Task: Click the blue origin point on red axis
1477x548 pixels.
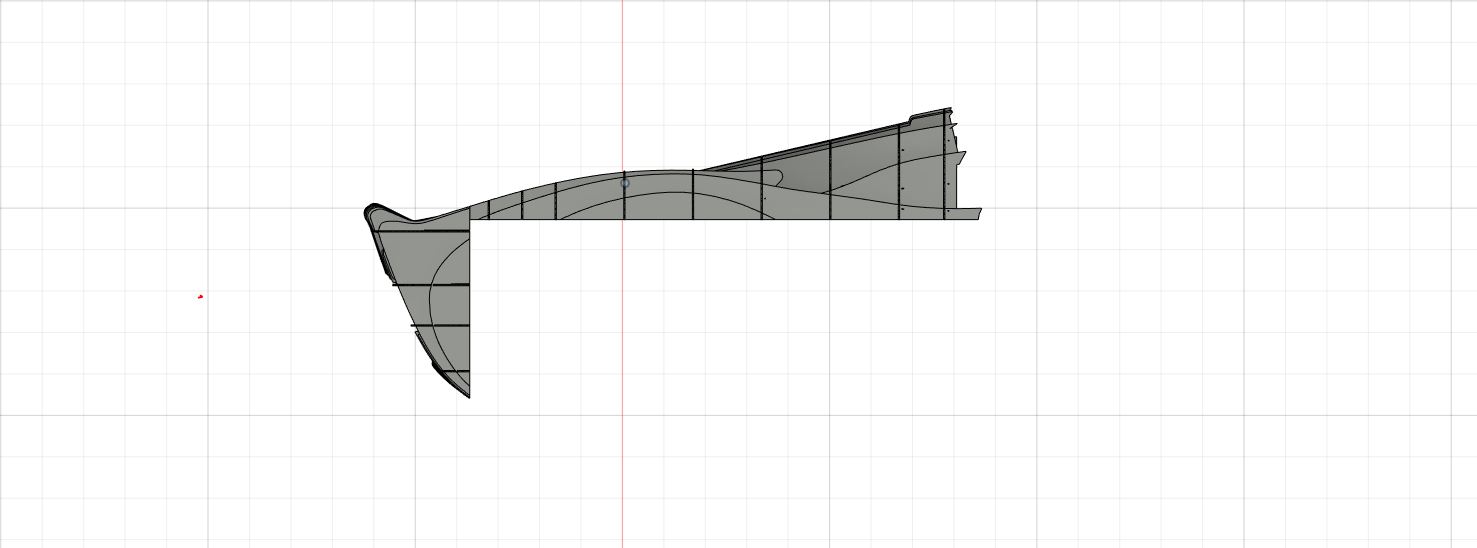Action: [625, 183]
